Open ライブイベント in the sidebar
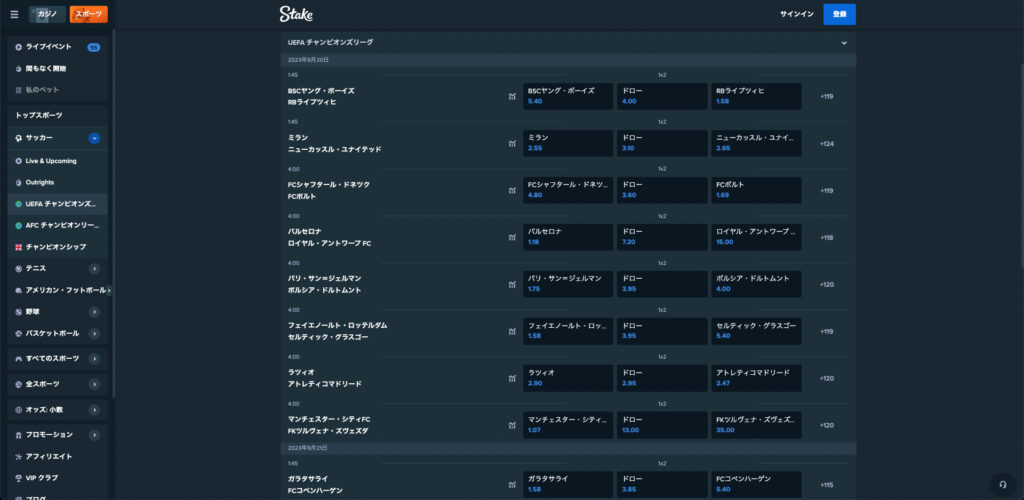The width and height of the screenshot is (1024, 500). pos(57,47)
